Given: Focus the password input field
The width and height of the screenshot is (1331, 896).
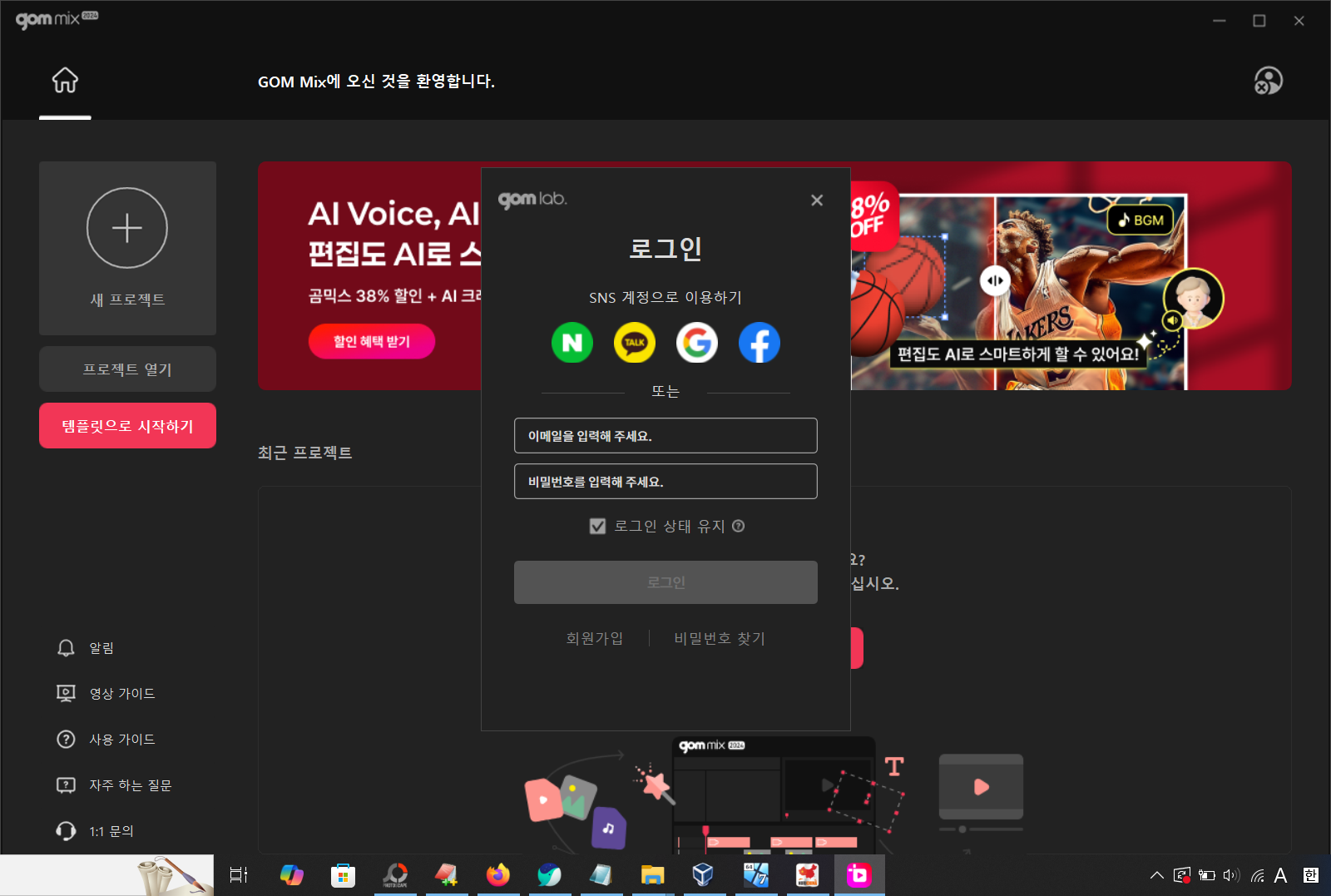Looking at the screenshot, I should pyautogui.click(x=665, y=482).
